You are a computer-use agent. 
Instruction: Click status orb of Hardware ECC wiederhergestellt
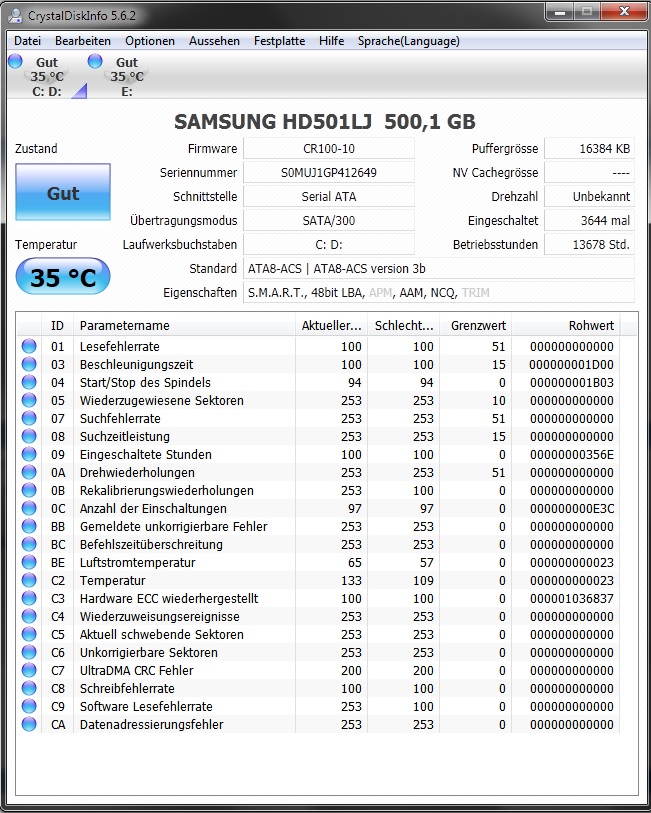pos(29,598)
